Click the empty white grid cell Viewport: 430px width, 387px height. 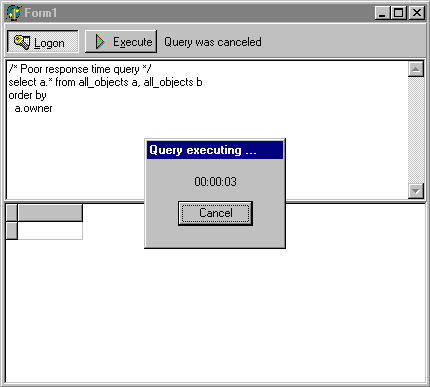(50, 231)
